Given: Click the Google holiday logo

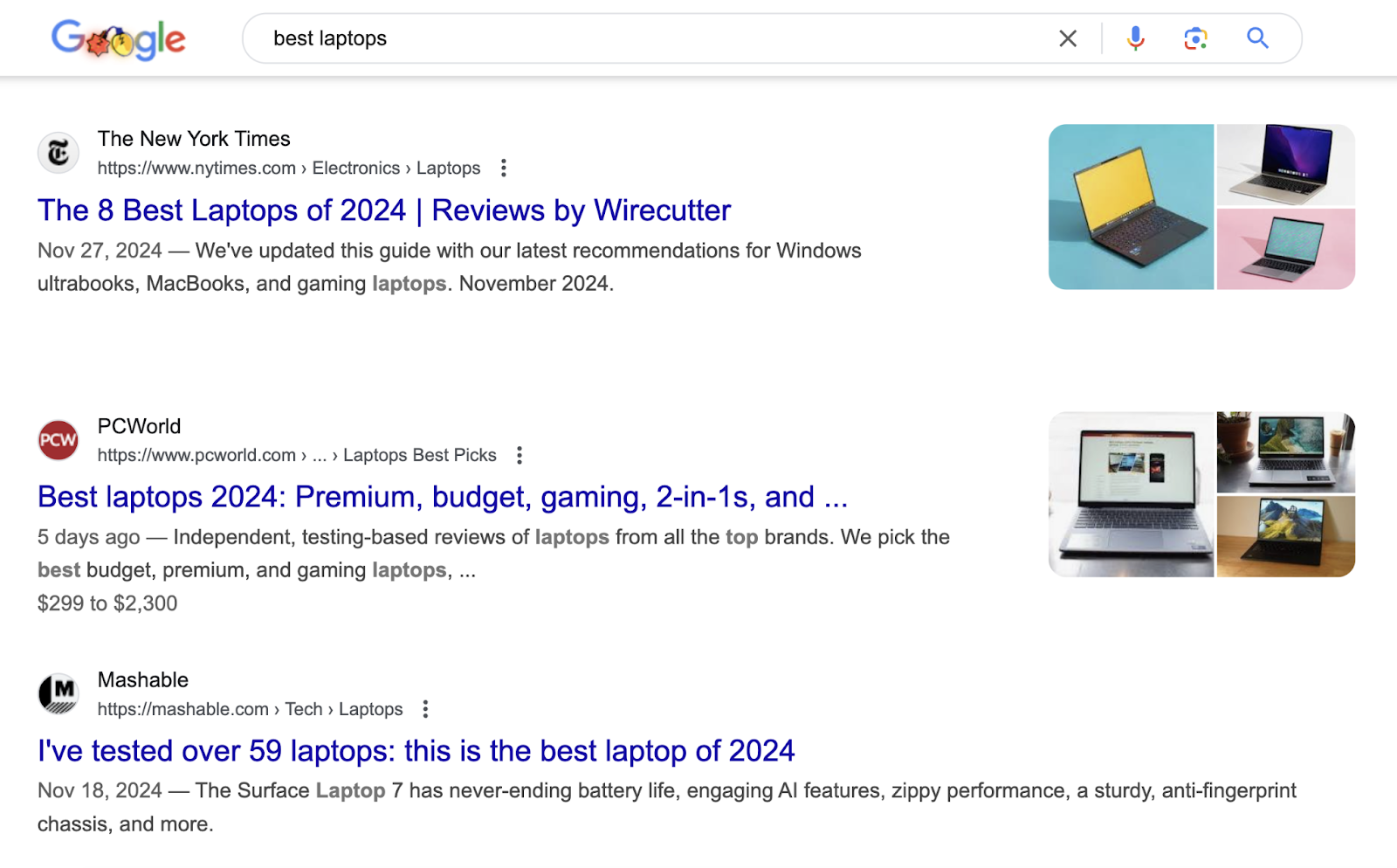Looking at the screenshot, I should [119, 38].
